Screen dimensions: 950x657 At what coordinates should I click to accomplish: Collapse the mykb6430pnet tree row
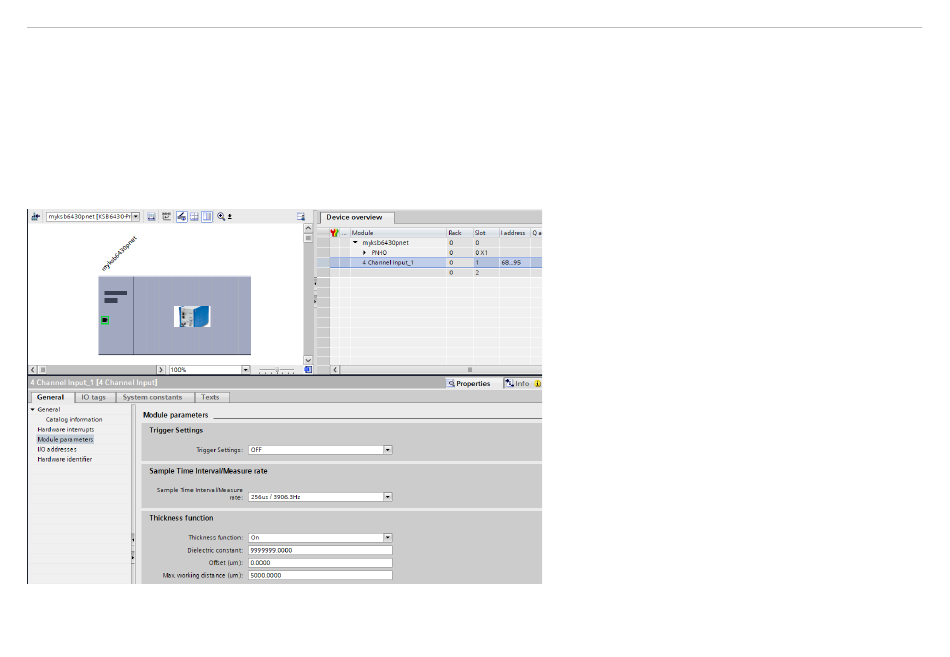[x=356, y=242]
